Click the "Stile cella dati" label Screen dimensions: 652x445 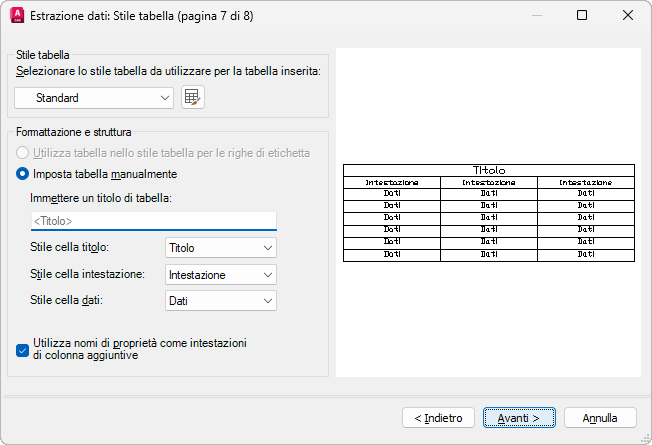point(67,300)
